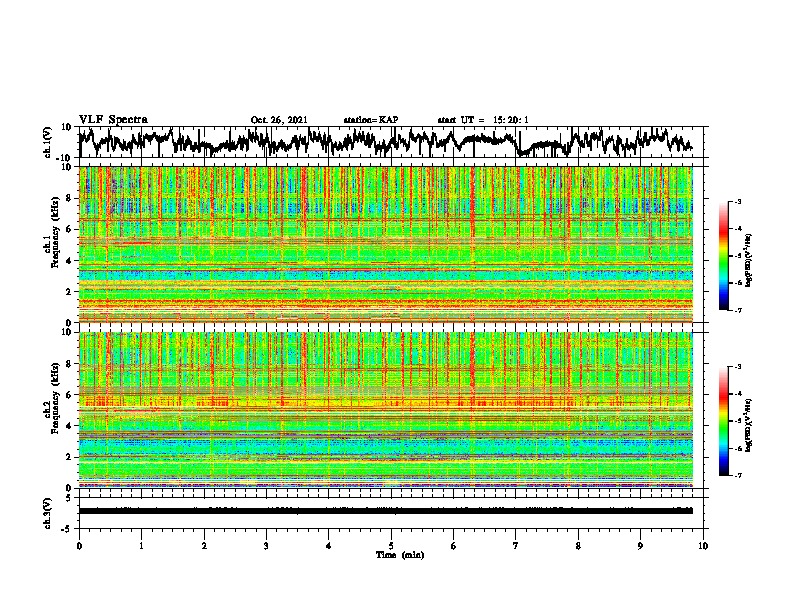Click the "Time (min)" axis label
Viewport: 792px width, 612px height.
[x=400, y=555]
